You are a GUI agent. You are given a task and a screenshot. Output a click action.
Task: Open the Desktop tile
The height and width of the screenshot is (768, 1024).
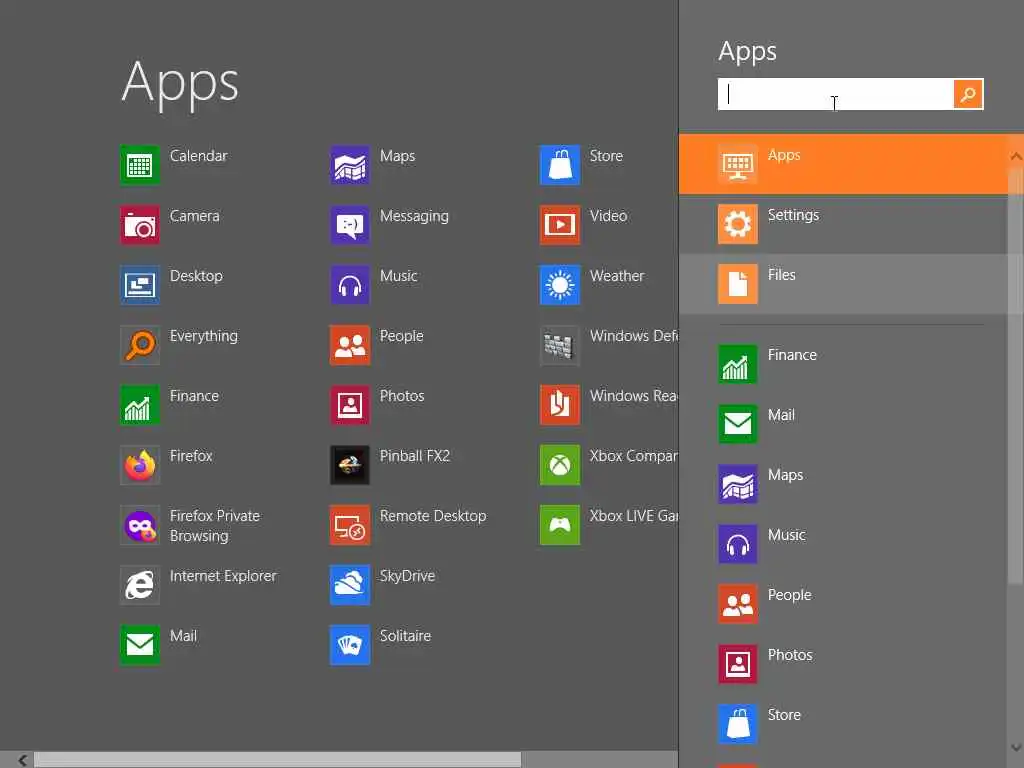[140, 285]
